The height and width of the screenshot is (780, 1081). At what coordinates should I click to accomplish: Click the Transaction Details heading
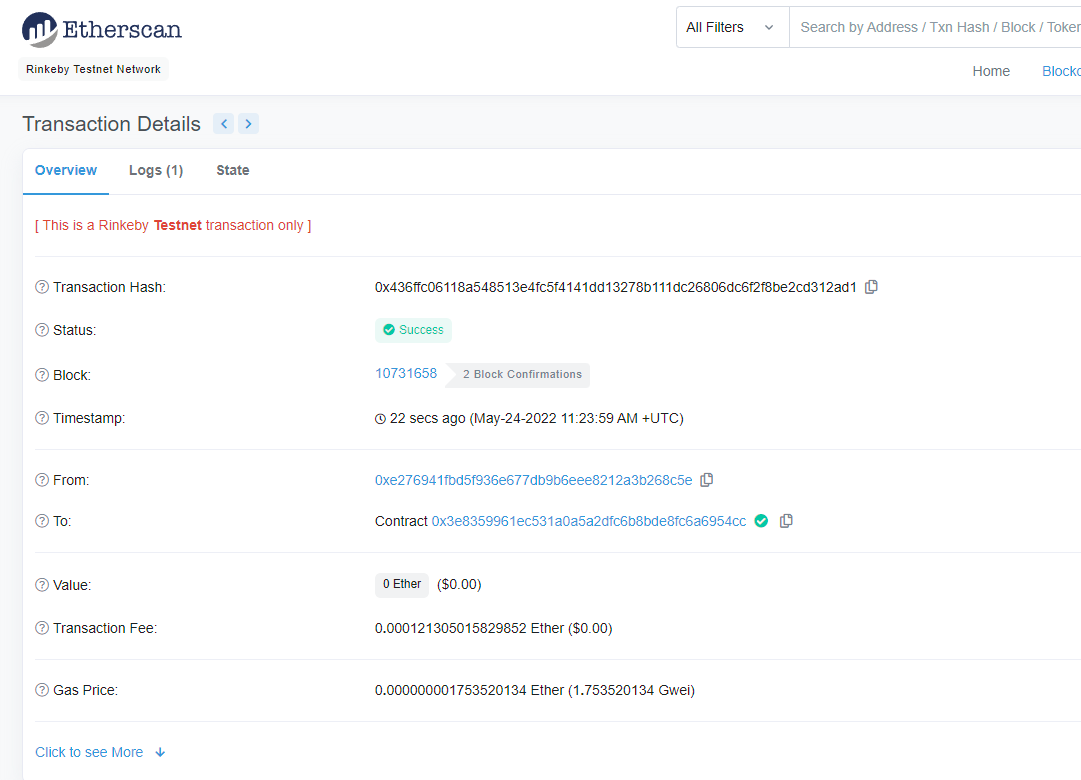112,124
